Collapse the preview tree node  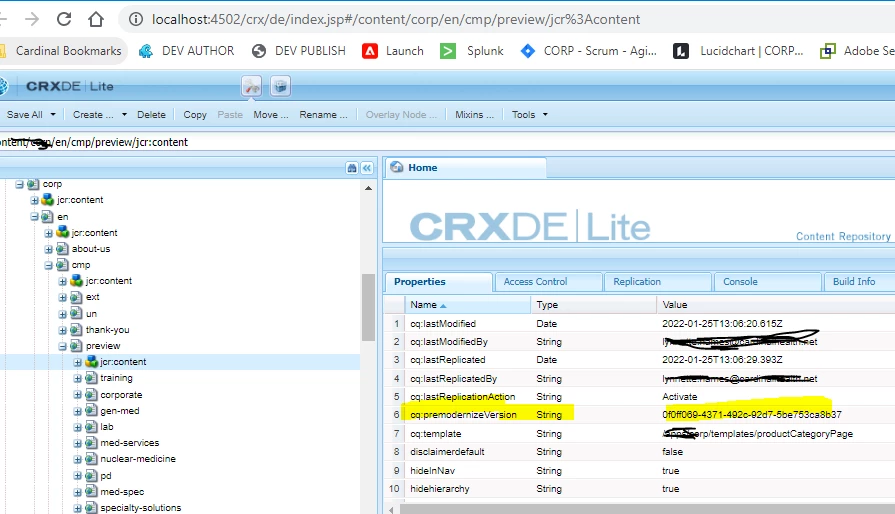(63, 346)
